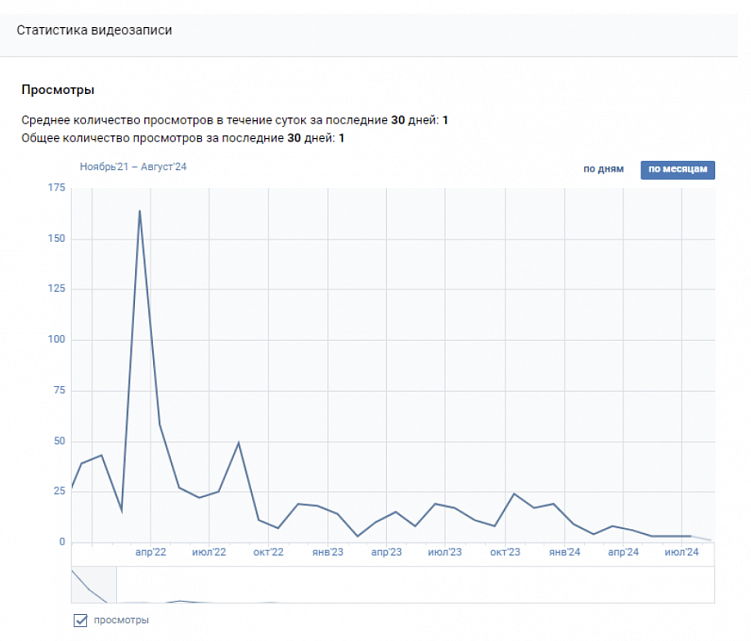Screen dimensions: 751x641
Task: Click the "Просмотры" section heading
Action: pyautogui.click(x=58, y=90)
